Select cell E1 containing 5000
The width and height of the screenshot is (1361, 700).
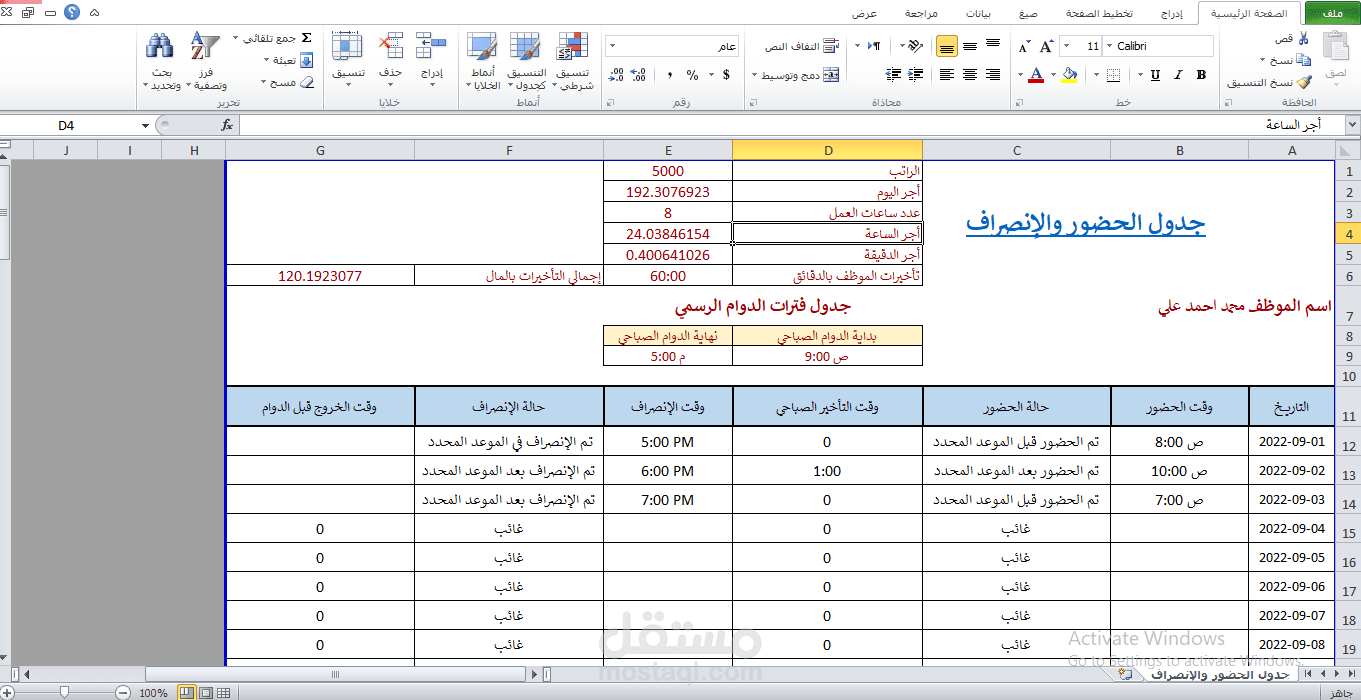(667, 170)
